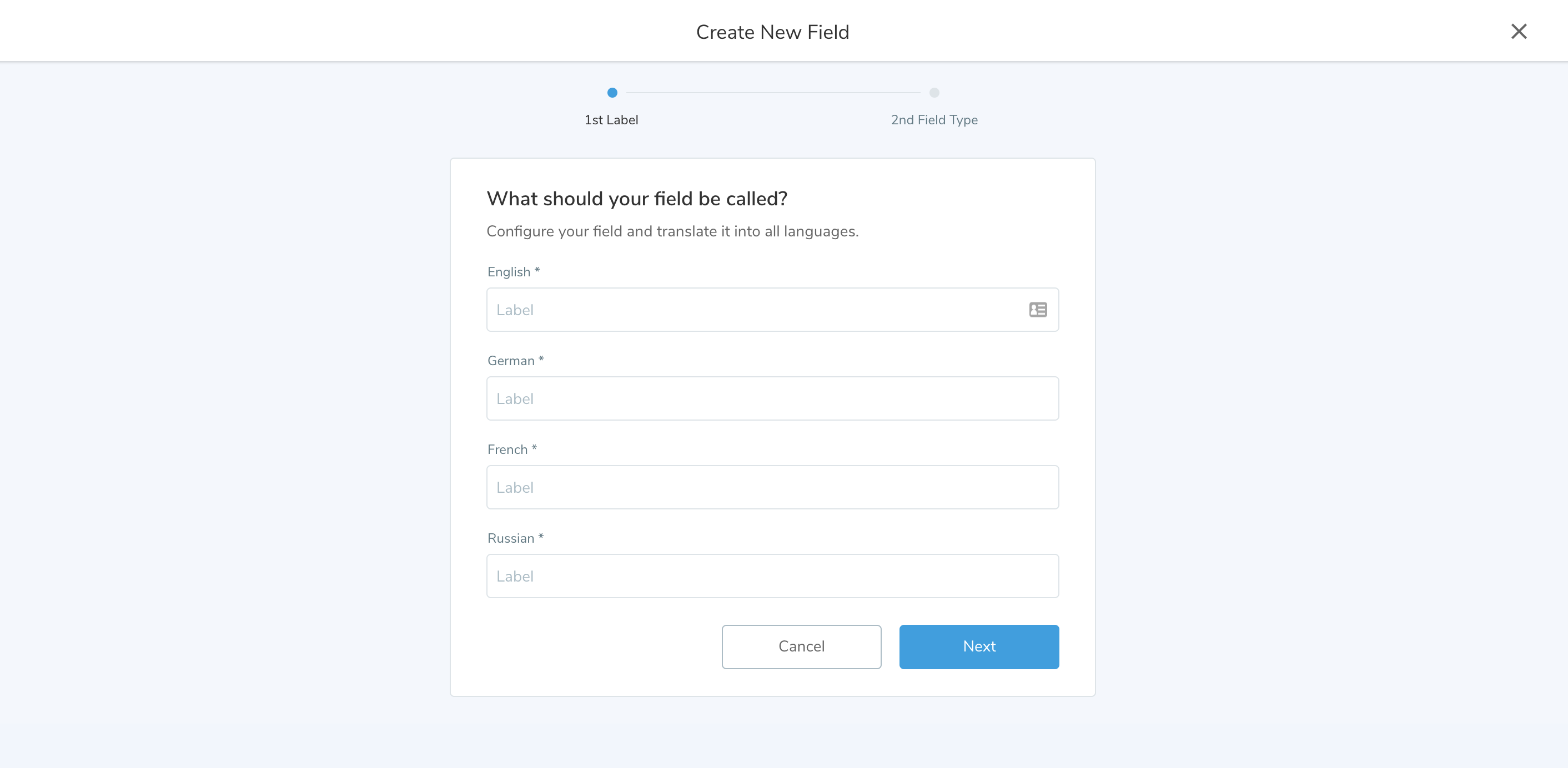This screenshot has height=768, width=1568.
Task: Focus the French label input field
Action: pyautogui.click(x=772, y=487)
